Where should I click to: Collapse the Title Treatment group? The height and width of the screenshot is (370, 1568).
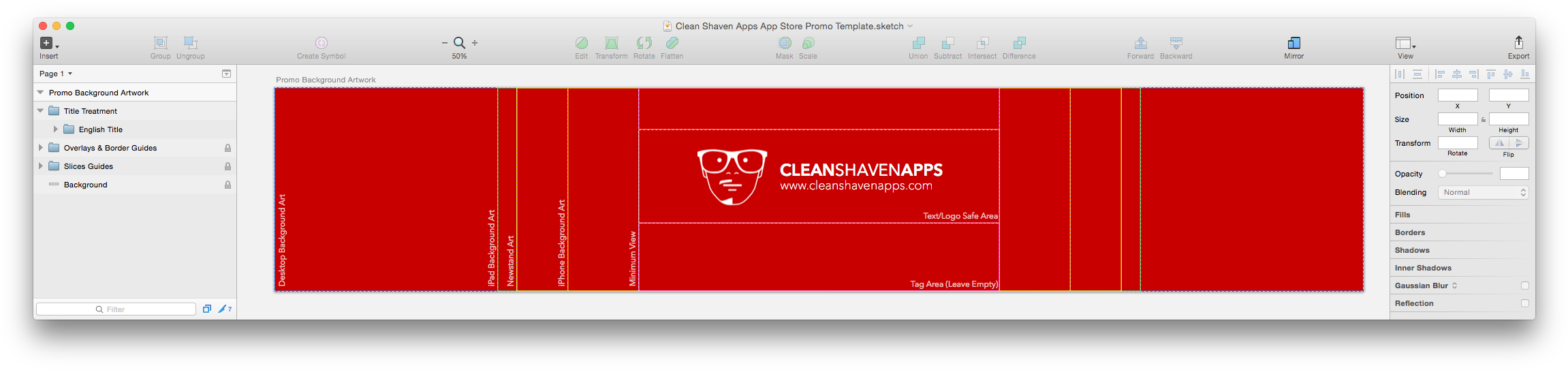click(40, 111)
